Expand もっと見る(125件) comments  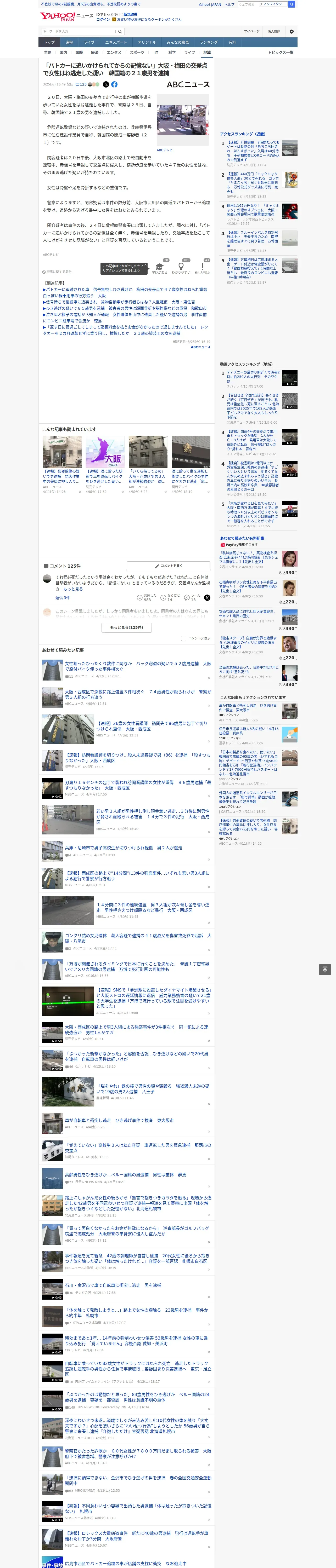tap(127, 627)
